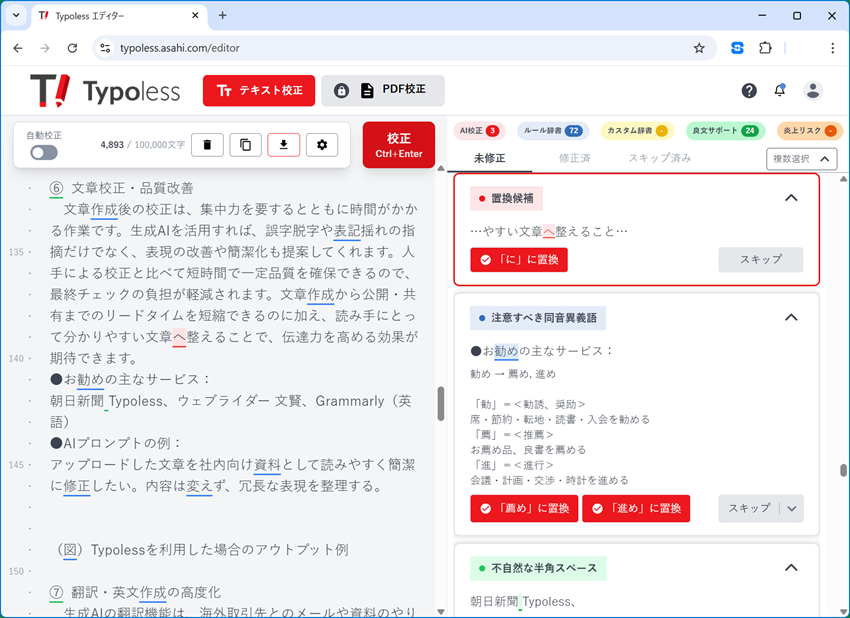Screen dimensions: 850x618
Task: Select the テキスト校正 mode button
Action: click(258, 90)
